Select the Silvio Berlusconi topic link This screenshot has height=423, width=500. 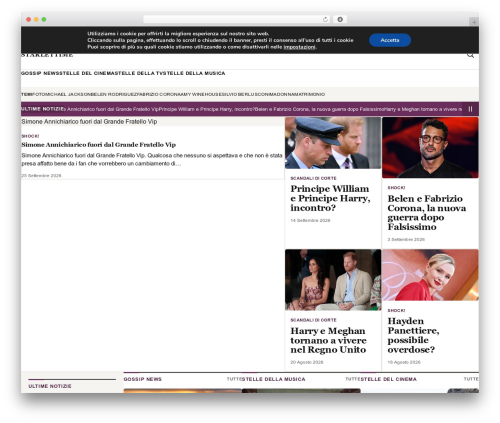coord(245,94)
